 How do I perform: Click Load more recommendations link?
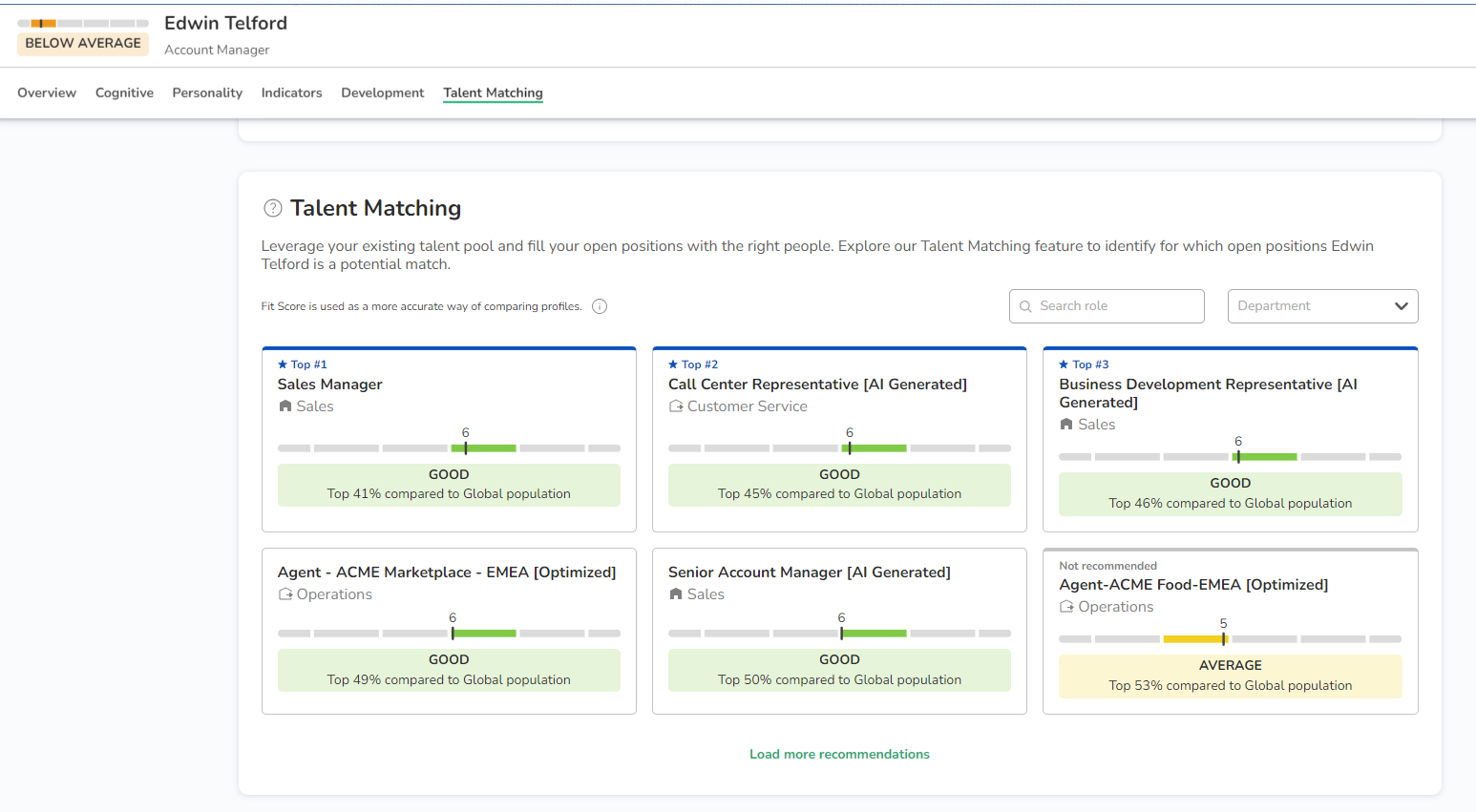click(x=839, y=754)
